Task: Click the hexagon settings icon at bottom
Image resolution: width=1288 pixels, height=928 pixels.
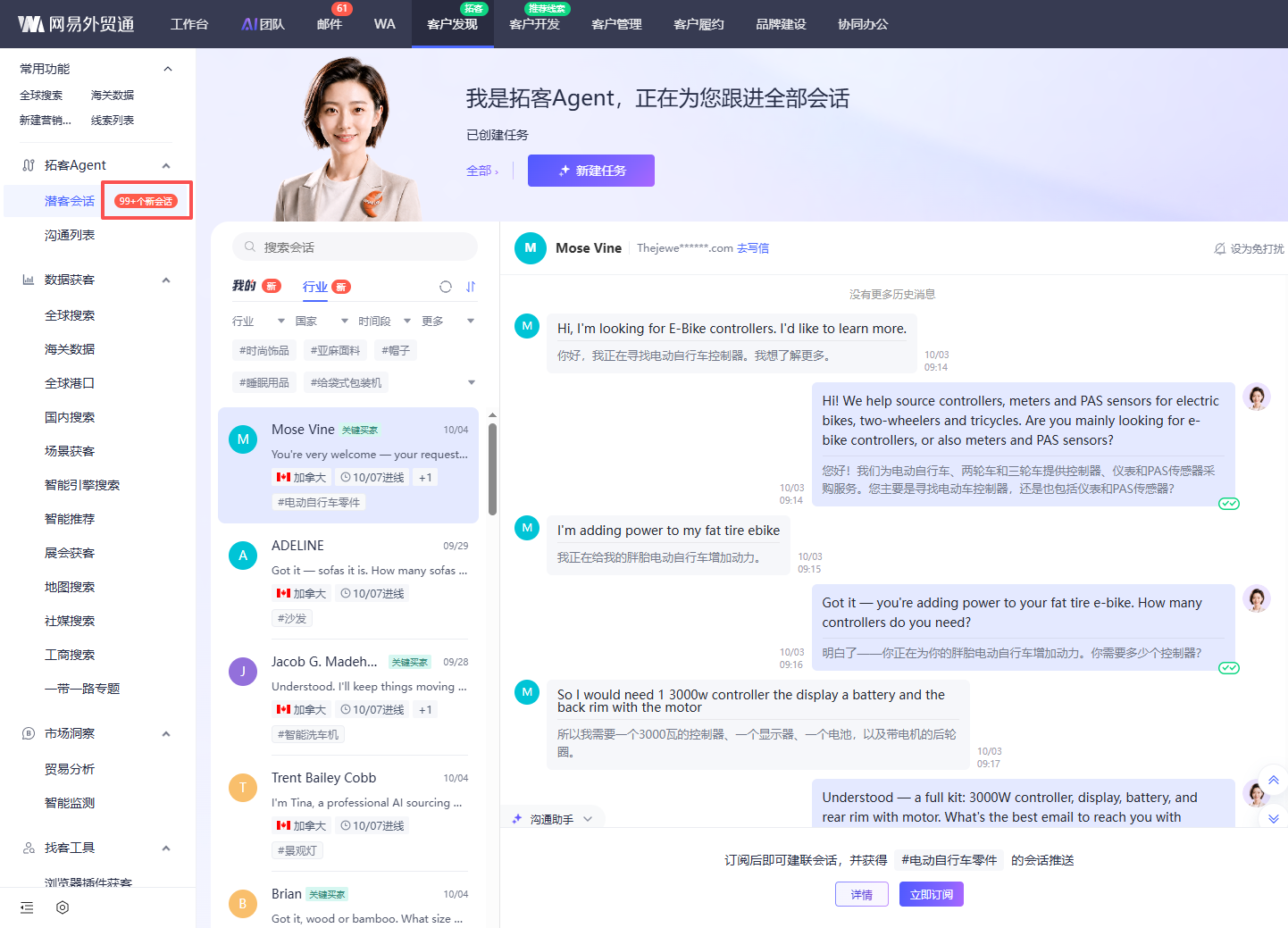Action: pyautogui.click(x=63, y=907)
